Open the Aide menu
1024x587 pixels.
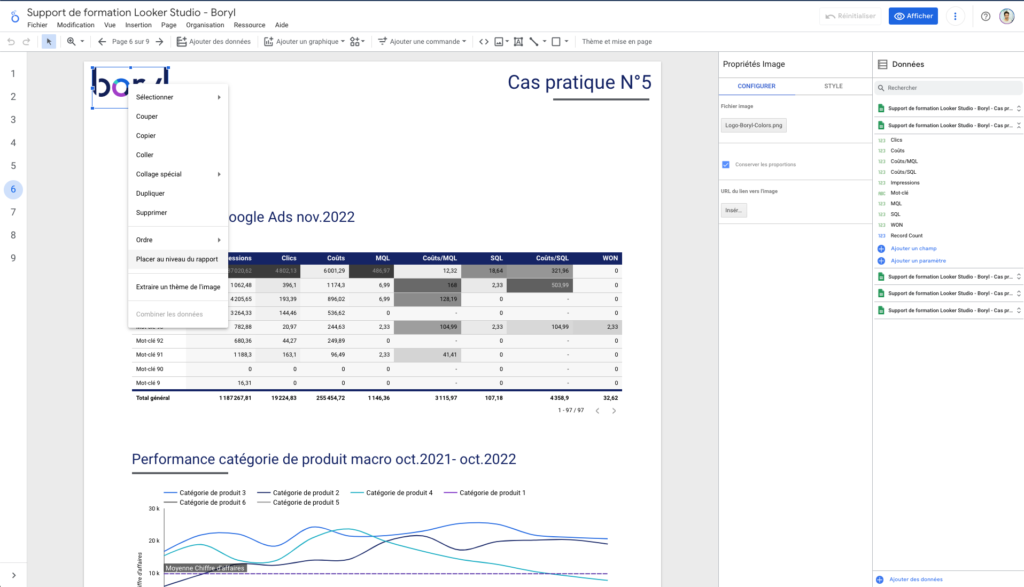click(281, 25)
